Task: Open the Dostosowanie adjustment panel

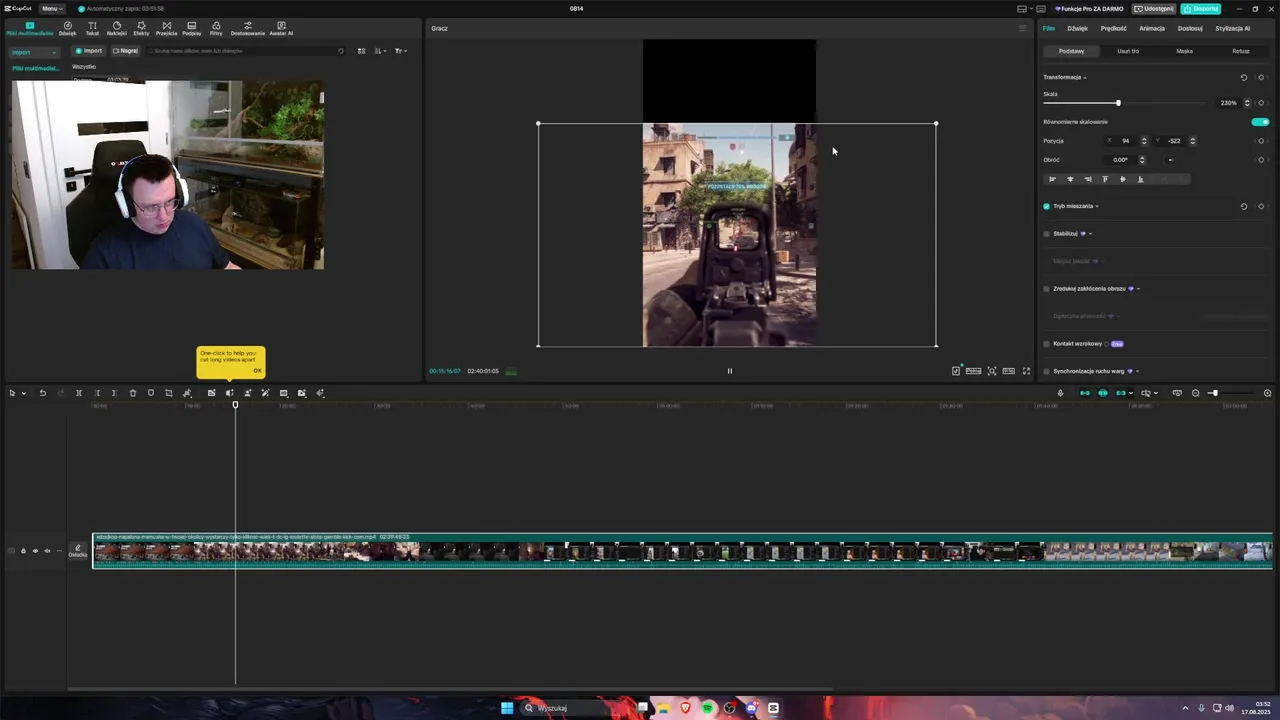Action: coord(248,28)
